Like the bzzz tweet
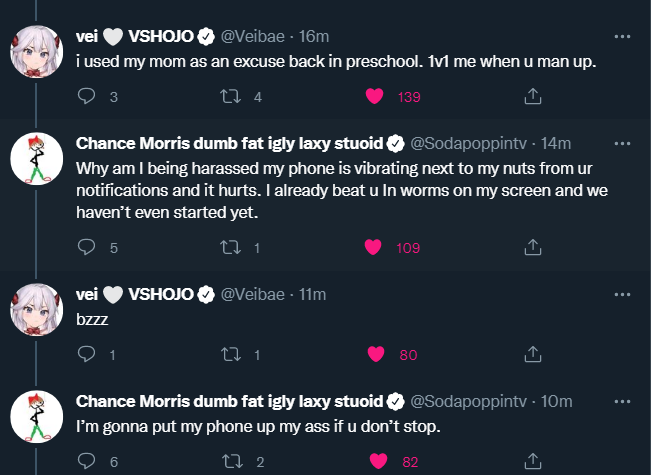 [x=375, y=353]
